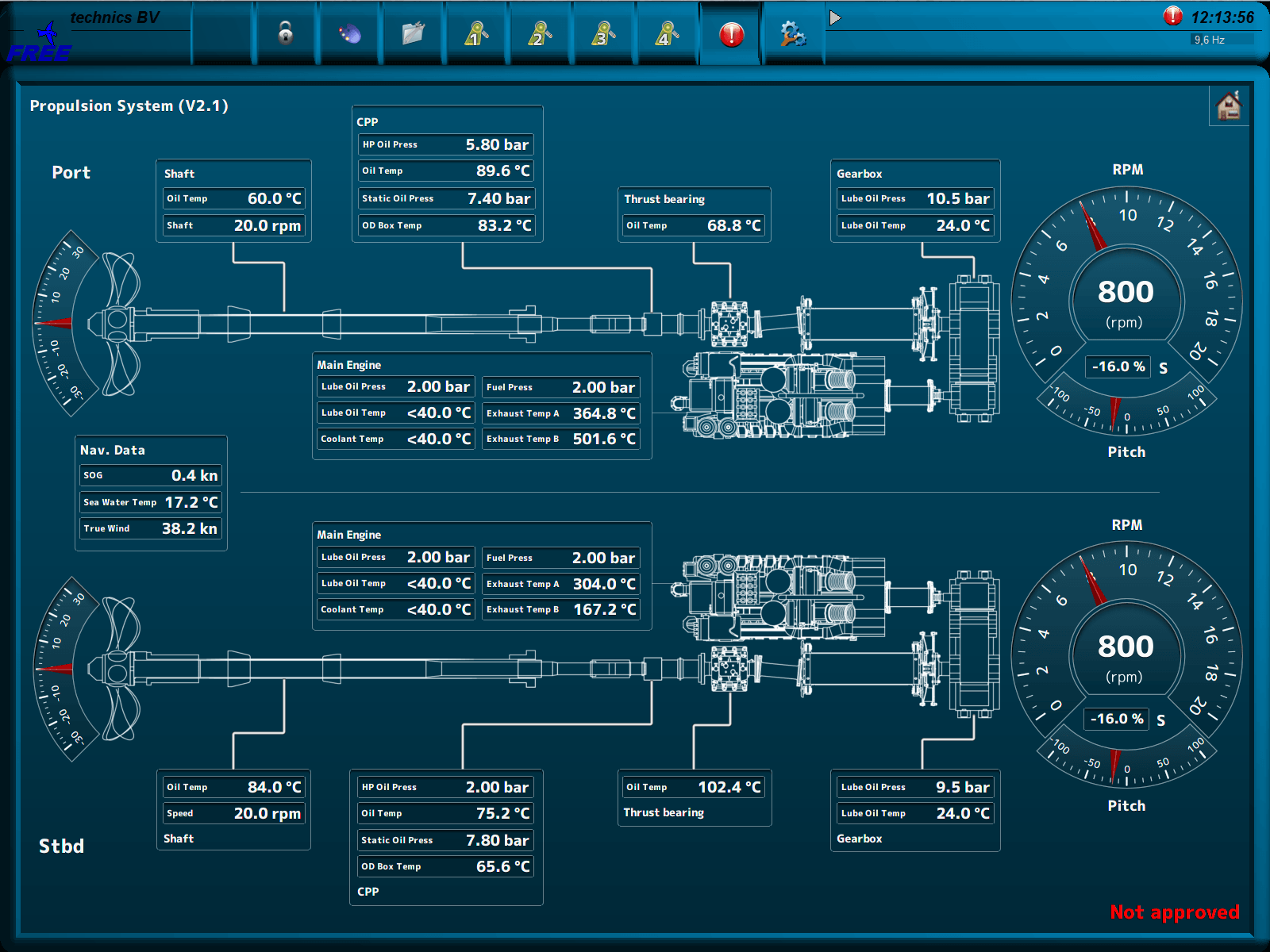
Task: Click the arrow marker on the alarm banner
Action: pos(834,16)
